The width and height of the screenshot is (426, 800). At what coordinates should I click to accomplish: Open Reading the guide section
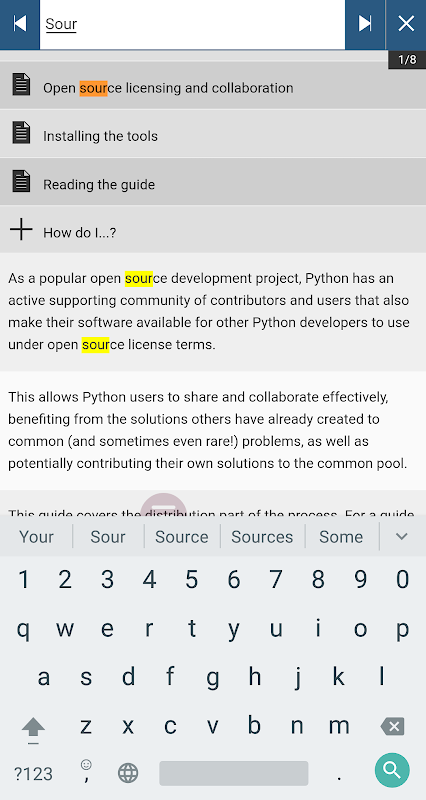[213, 182]
